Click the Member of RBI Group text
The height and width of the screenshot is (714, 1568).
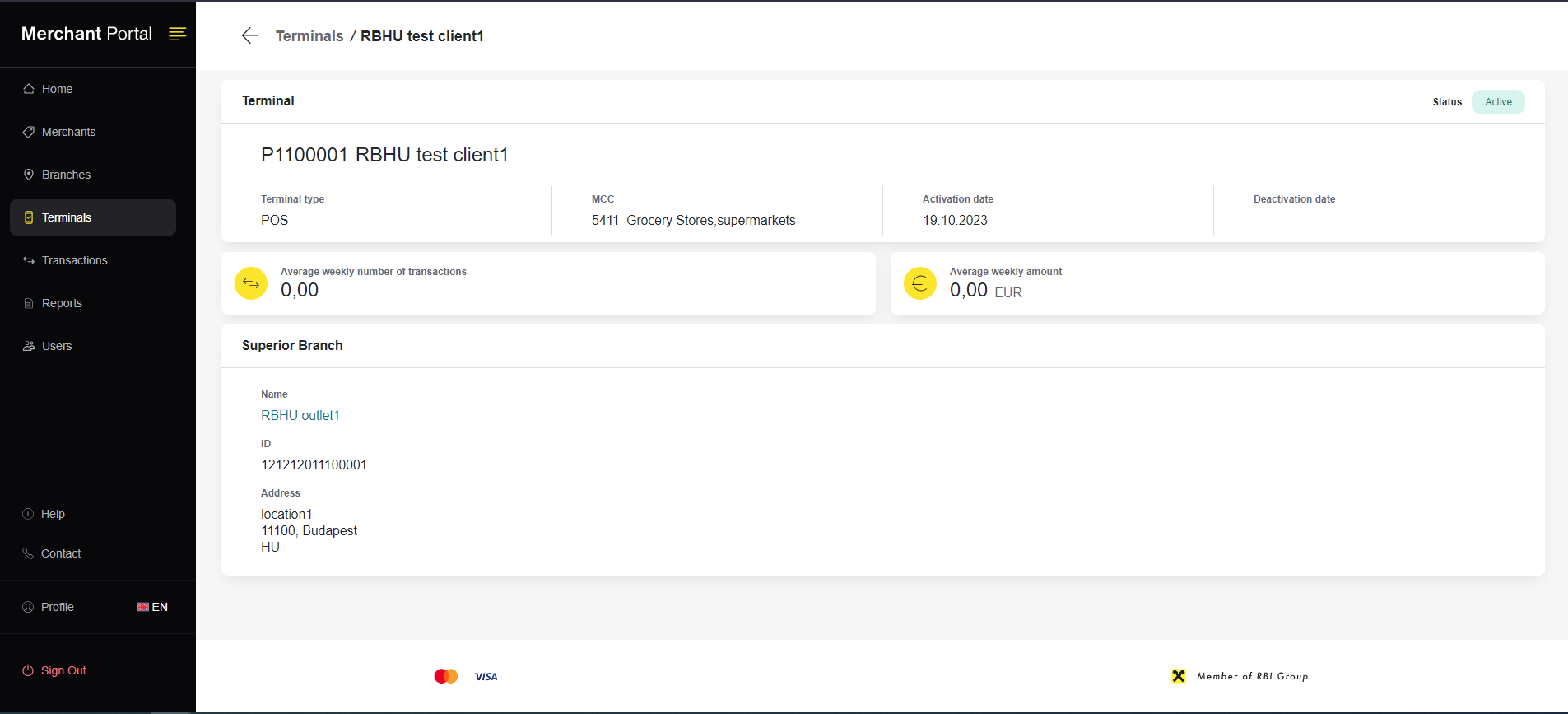pyautogui.click(x=1253, y=676)
